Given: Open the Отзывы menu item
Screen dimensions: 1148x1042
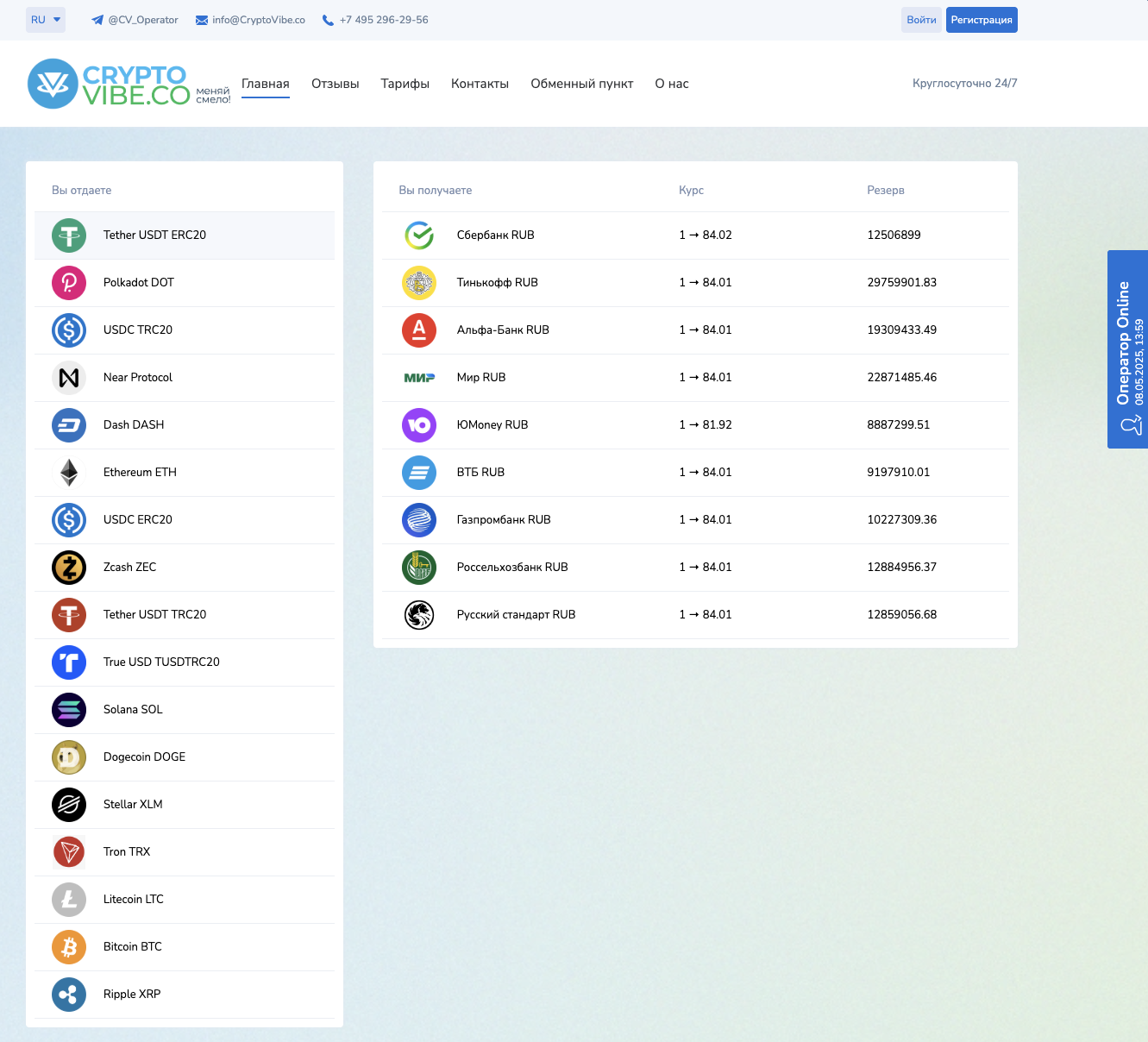Looking at the screenshot, I should [x=336, y=84].
